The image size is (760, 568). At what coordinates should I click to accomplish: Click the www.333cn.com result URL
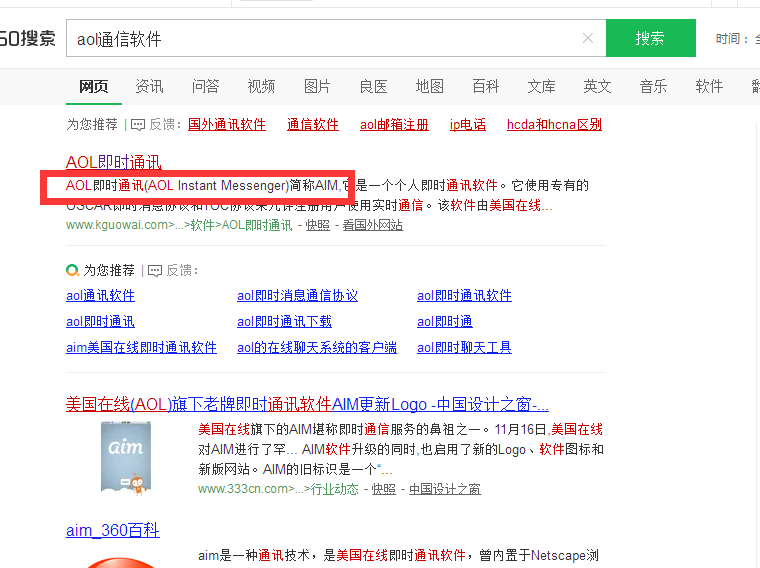pos(278,489)
